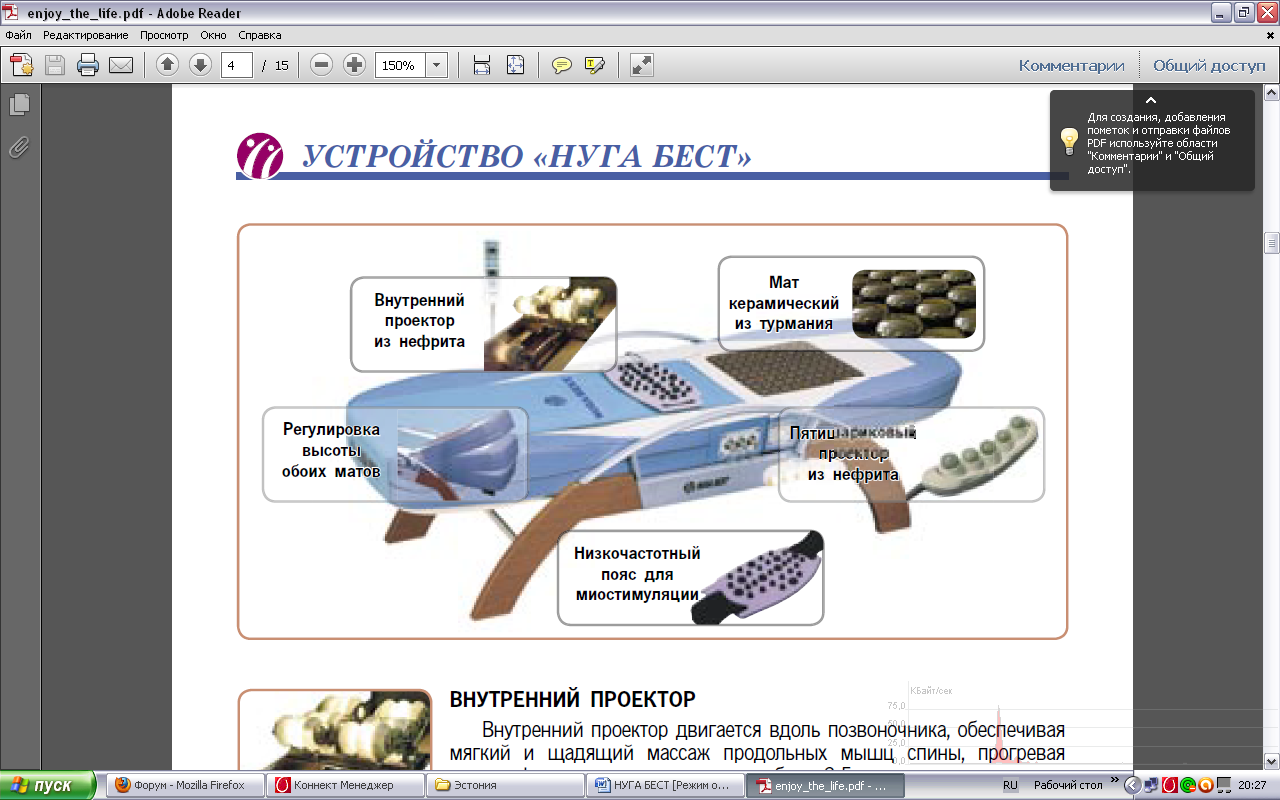This screenshot has height=800, width=1280.
Task: Zoom out with minus button
Action: click(321, 65)
